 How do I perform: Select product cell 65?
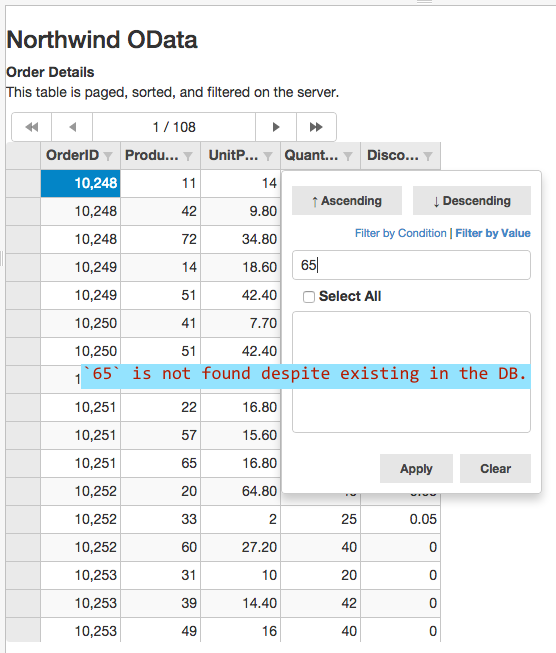click(x=160, y=463)
